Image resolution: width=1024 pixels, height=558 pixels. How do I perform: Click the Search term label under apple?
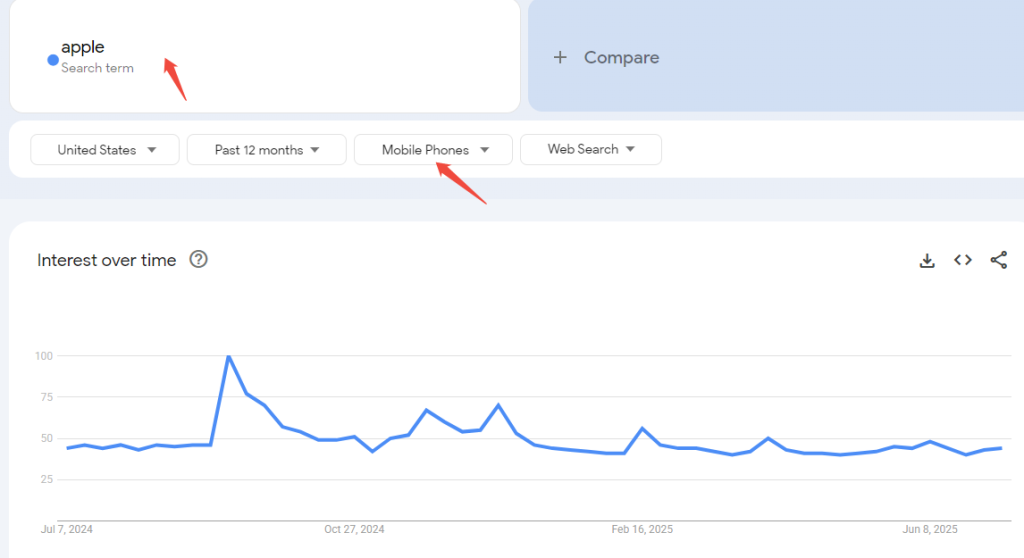pos(97,68)
